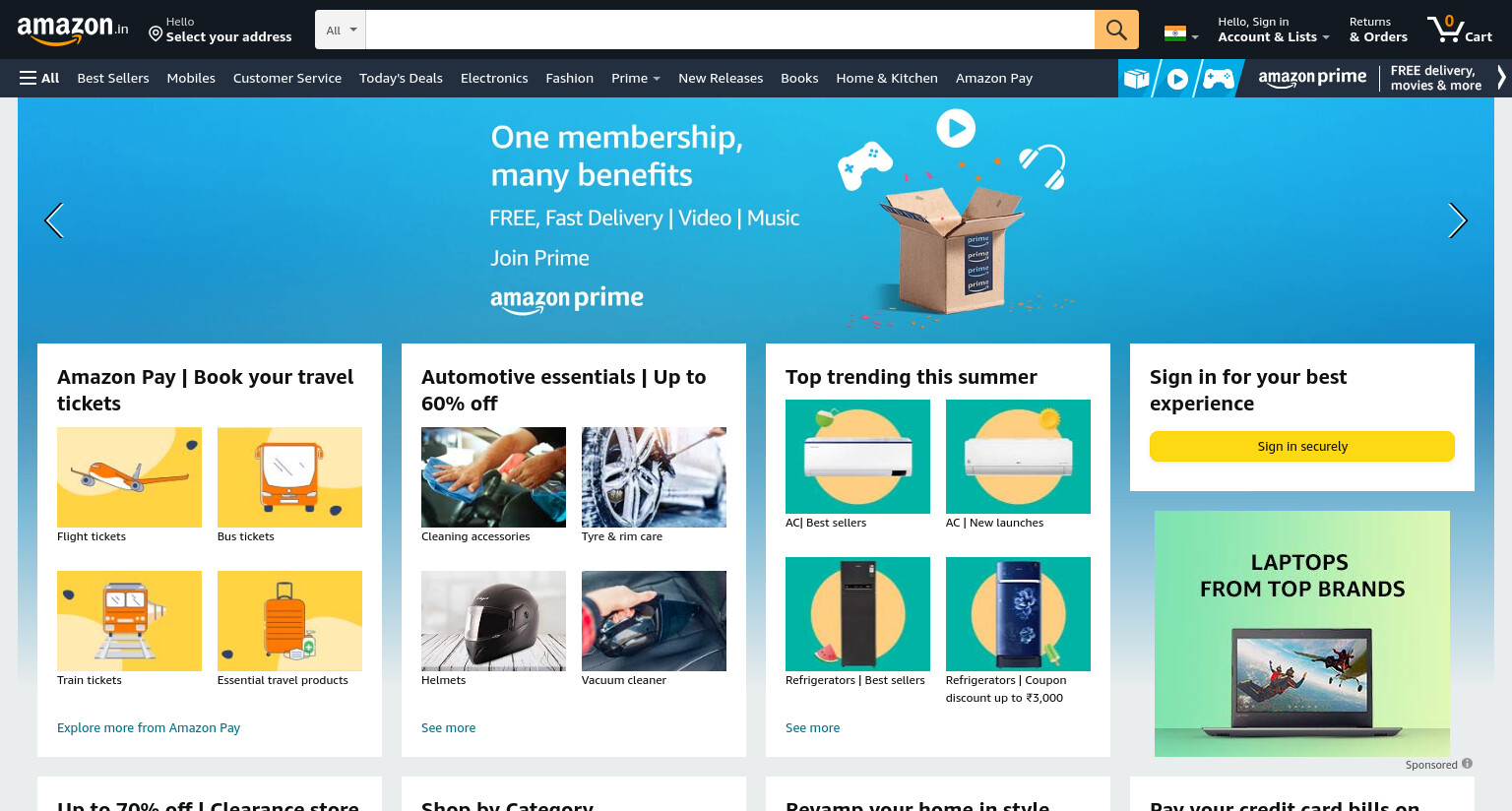Screen dimensions: 1512x811
Task: Click the Sign in securely button
Action: (1302, 446)
